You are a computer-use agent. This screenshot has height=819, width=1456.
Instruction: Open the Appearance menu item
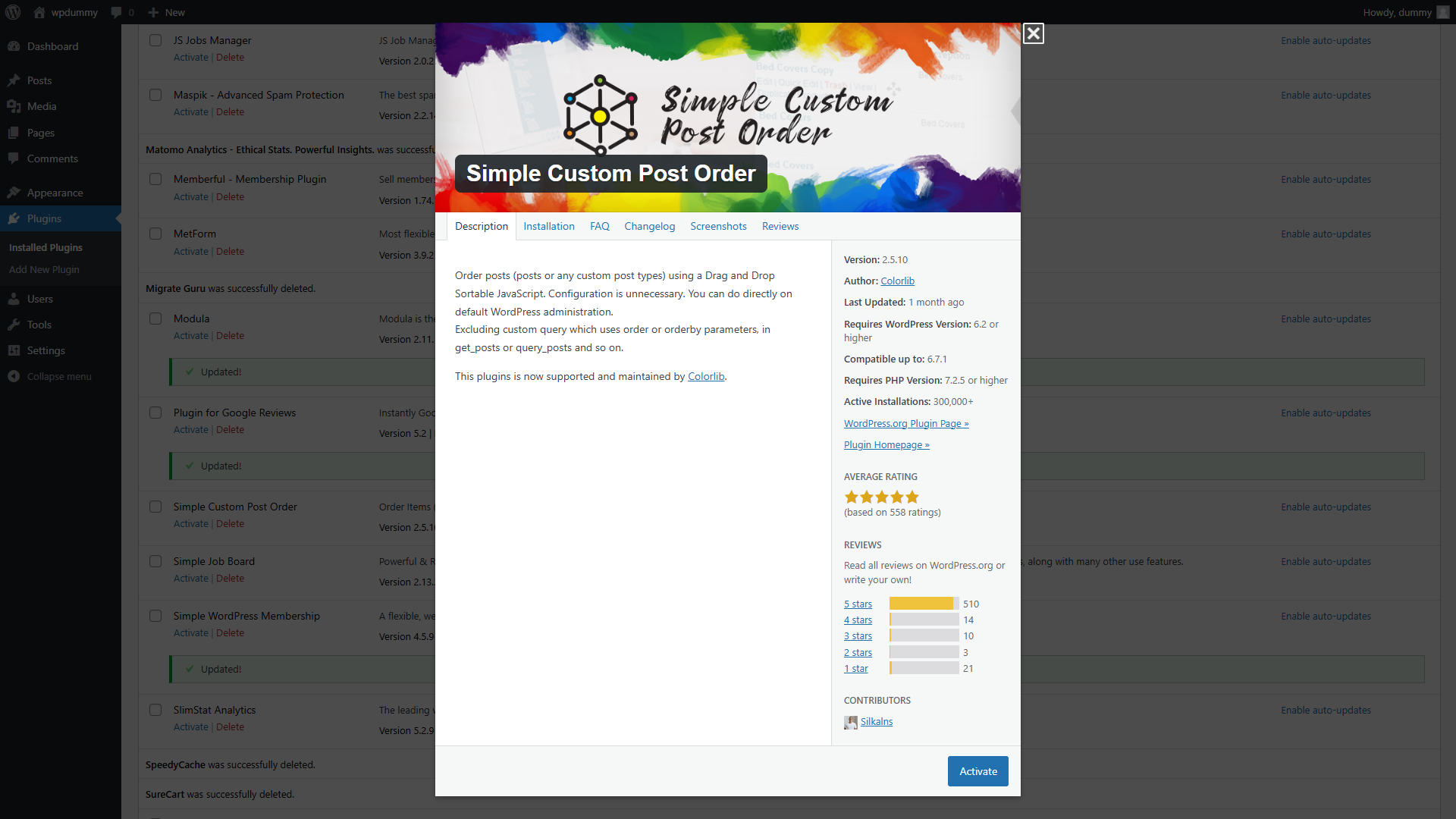pyautogui.click(x=61, y=193)
